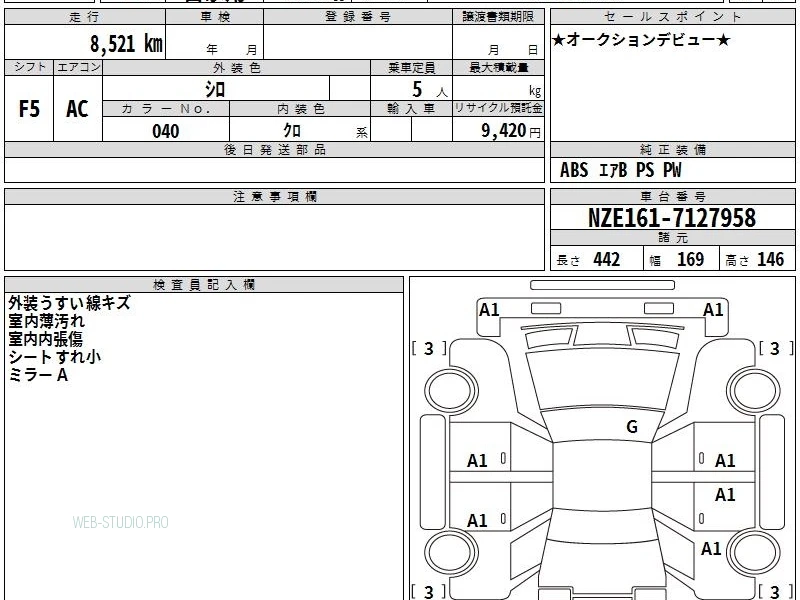Select the 外装色 header
Viewport: 800px width, 600px height.
[x=236, y=67]
